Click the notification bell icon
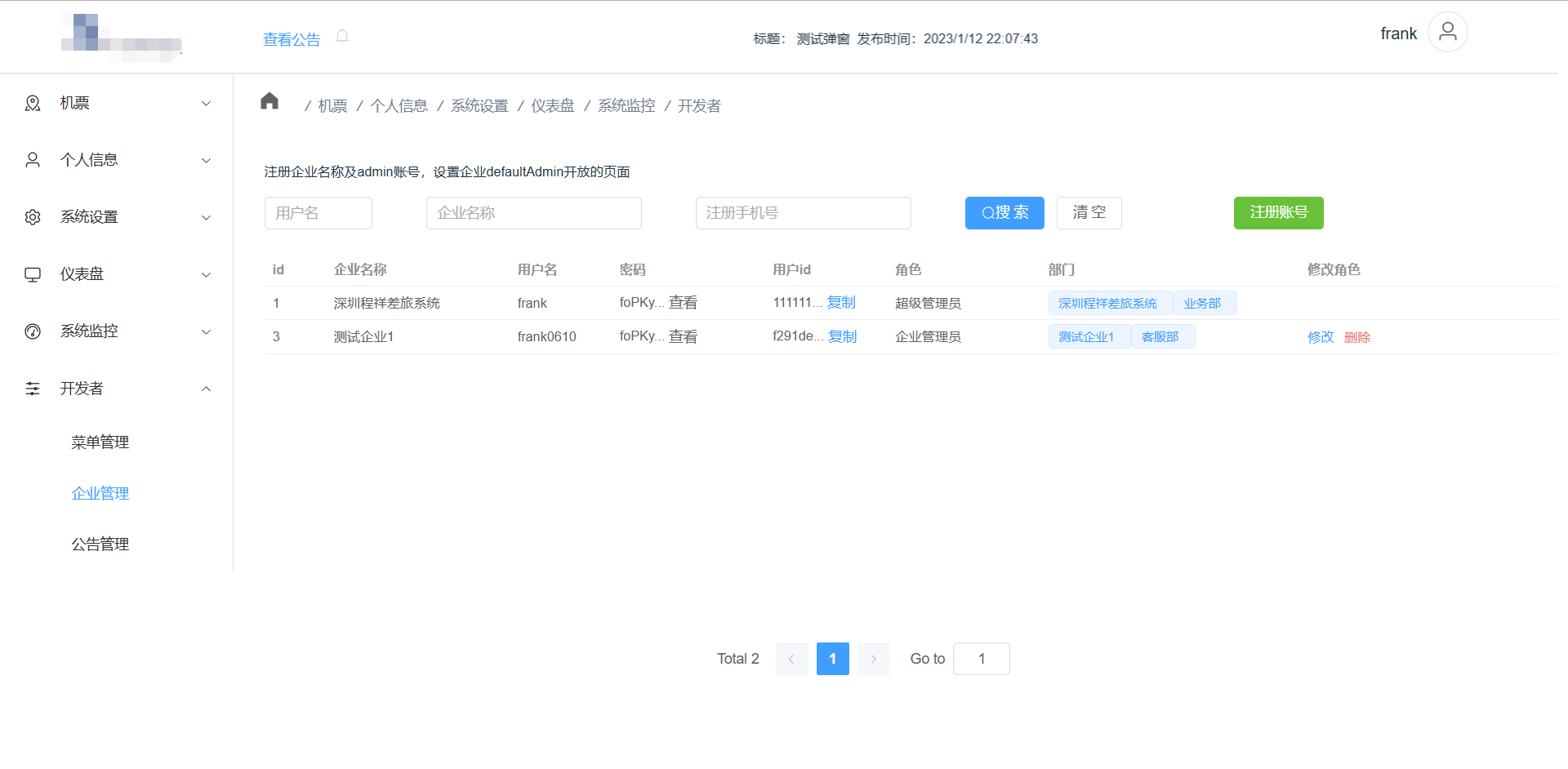 342,36
